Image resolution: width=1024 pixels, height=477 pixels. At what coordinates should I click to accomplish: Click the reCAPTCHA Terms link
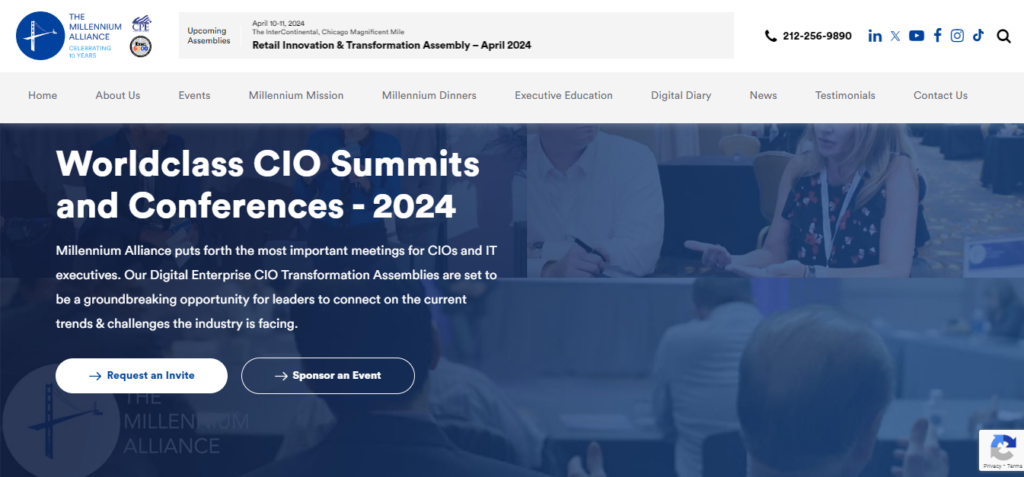tap(1014, 466)
